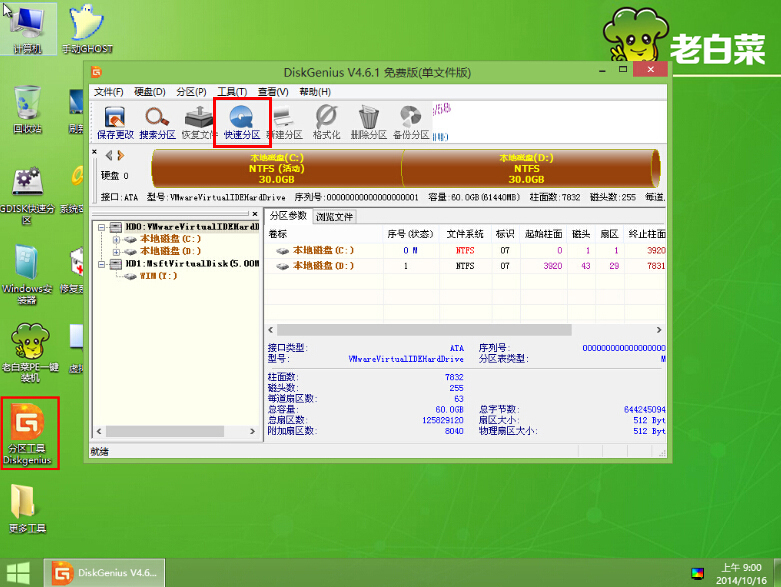Select 本地磁盘 (C:) in the tree
This screenshot has width=781, height=587.
(170, 239)
